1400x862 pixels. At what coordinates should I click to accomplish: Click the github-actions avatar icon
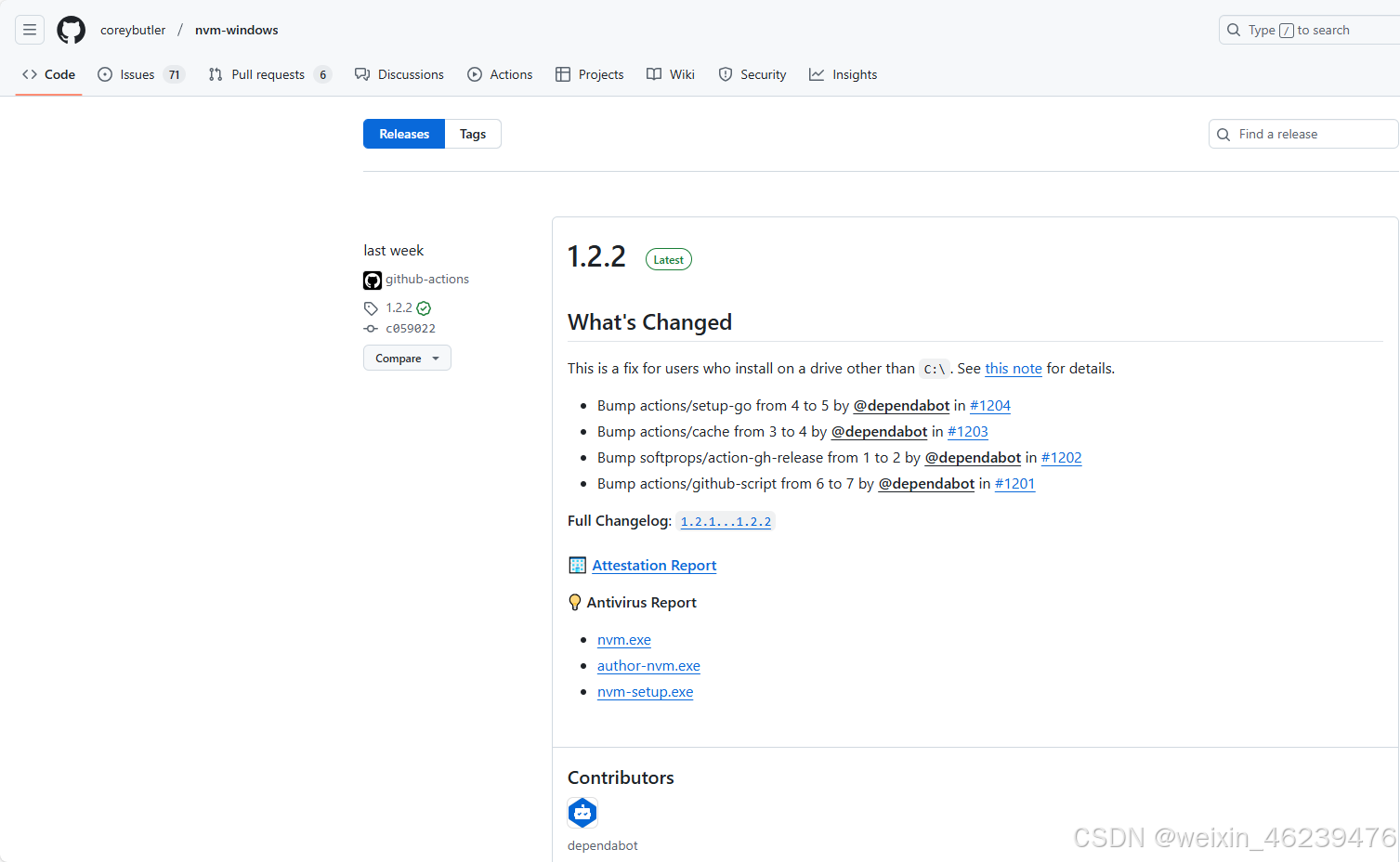[373, 281]
